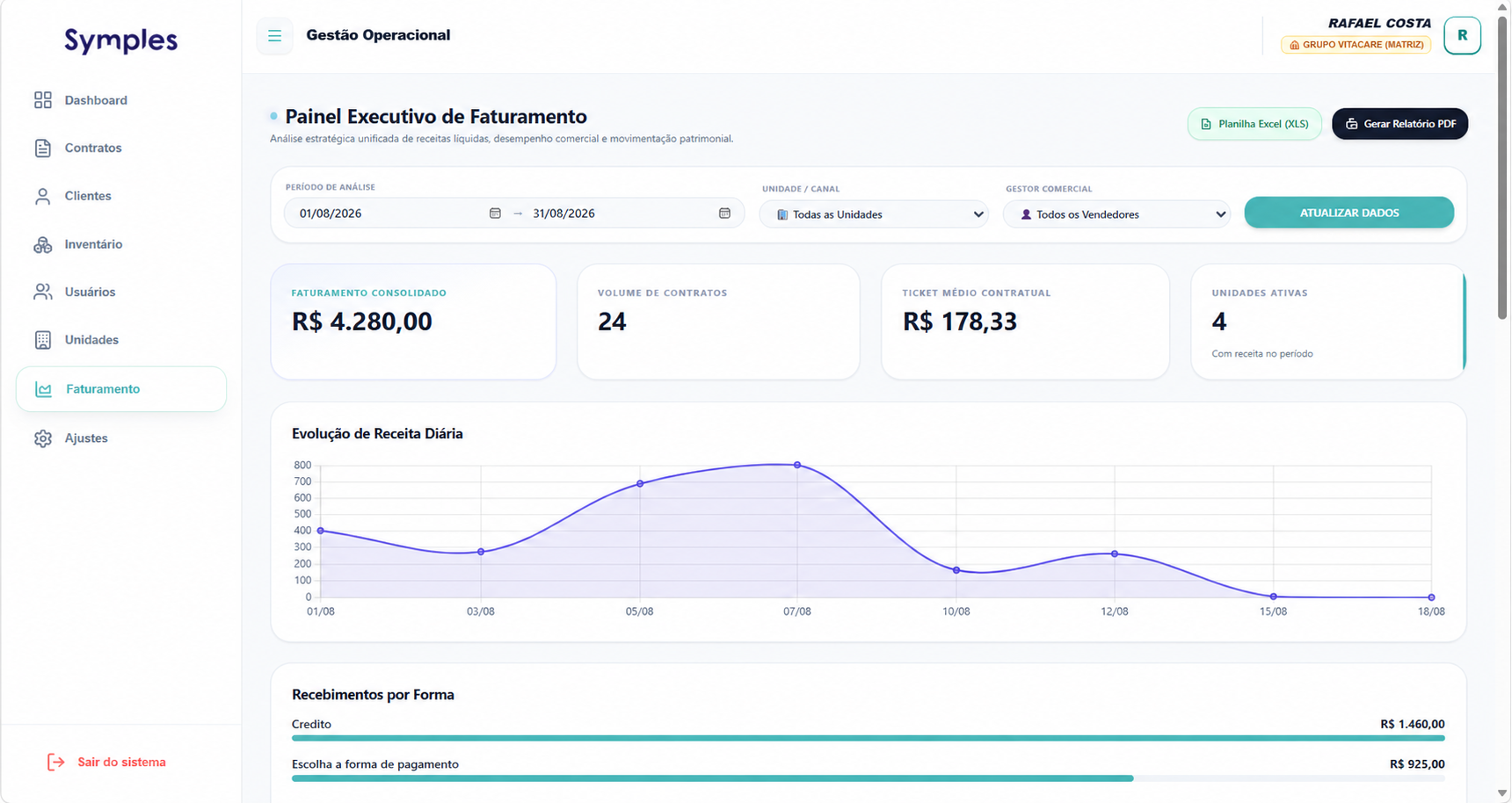Viewport: 1512px width, 803px height.
Task: Click the Credito payment progress bar
Action: coord(868,738)
